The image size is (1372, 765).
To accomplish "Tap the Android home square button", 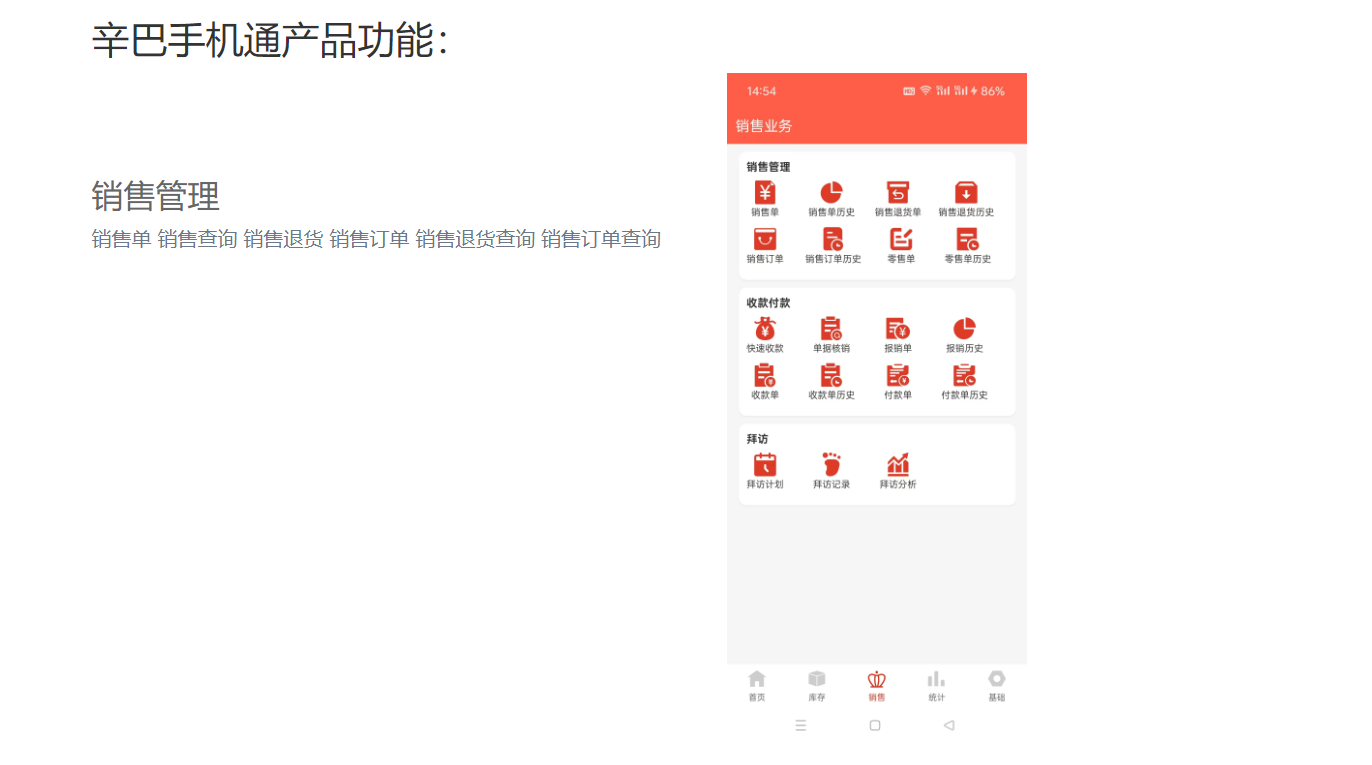I will [x=875, y=726].
